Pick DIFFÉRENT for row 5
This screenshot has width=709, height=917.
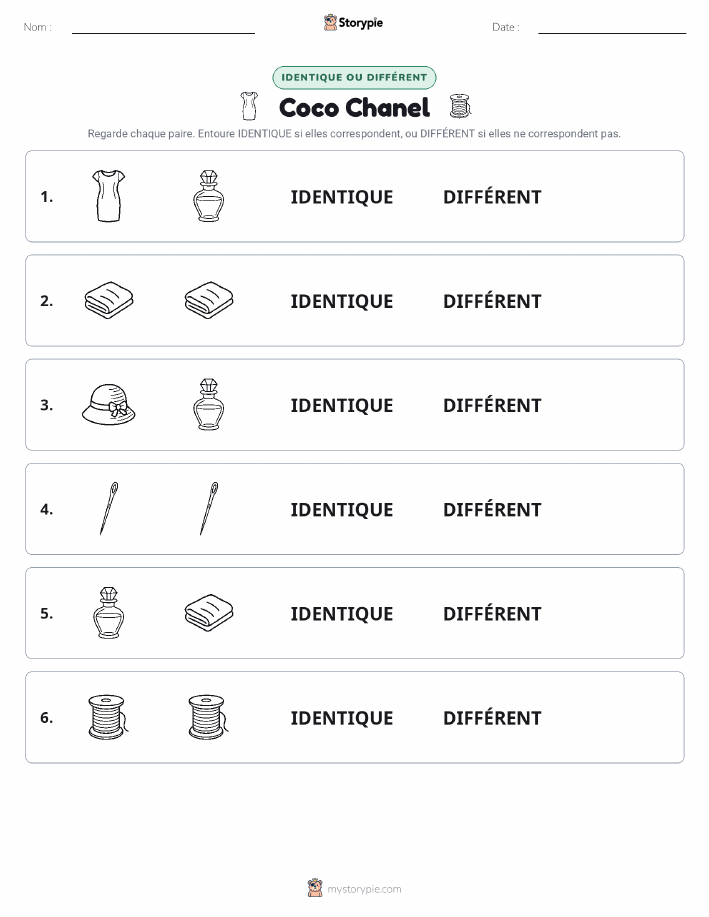[x=492, y=613]
